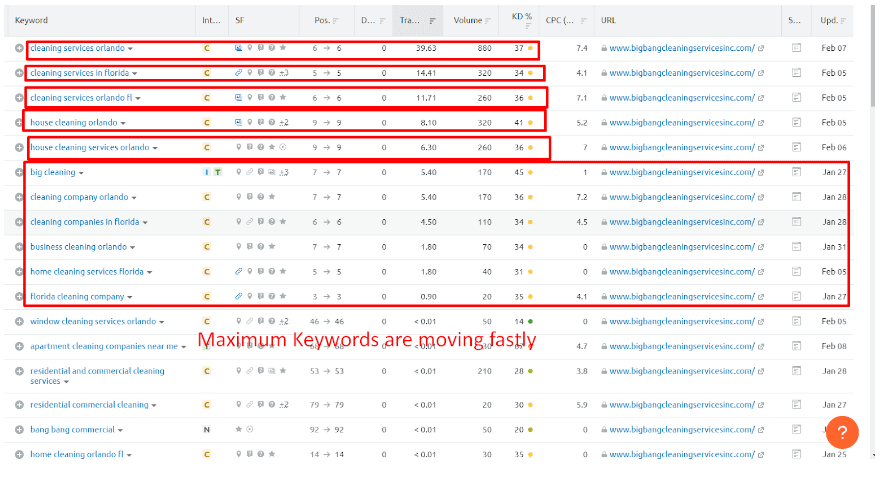Viewport: 881px width, 477px height.
Task: Open dropdown arrow next to bang bang commercial
Action: point(120,430)
